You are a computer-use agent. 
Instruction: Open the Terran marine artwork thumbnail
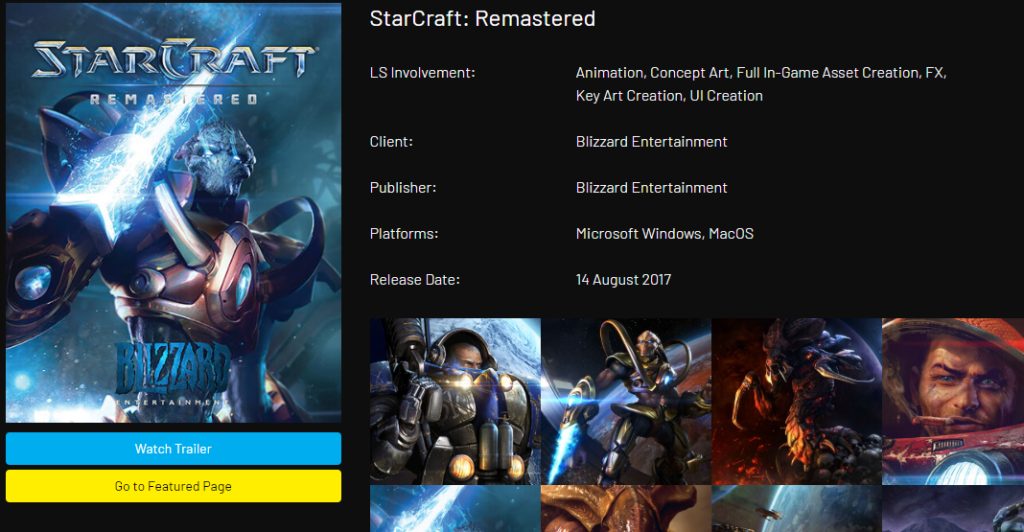(455, 401)
